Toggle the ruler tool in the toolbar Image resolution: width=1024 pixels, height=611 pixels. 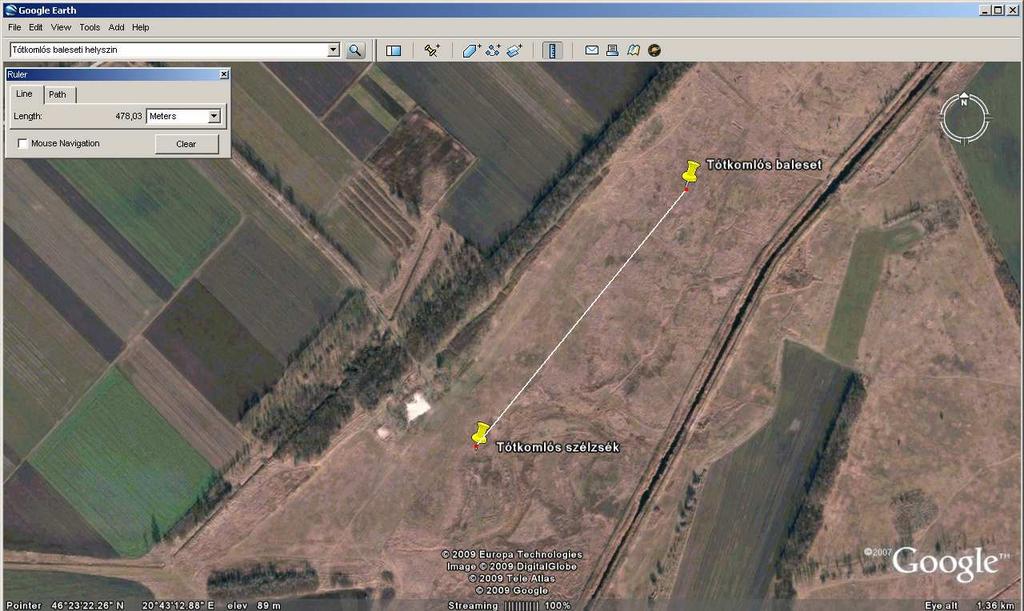pyautogui.click(x=552, y=50)
